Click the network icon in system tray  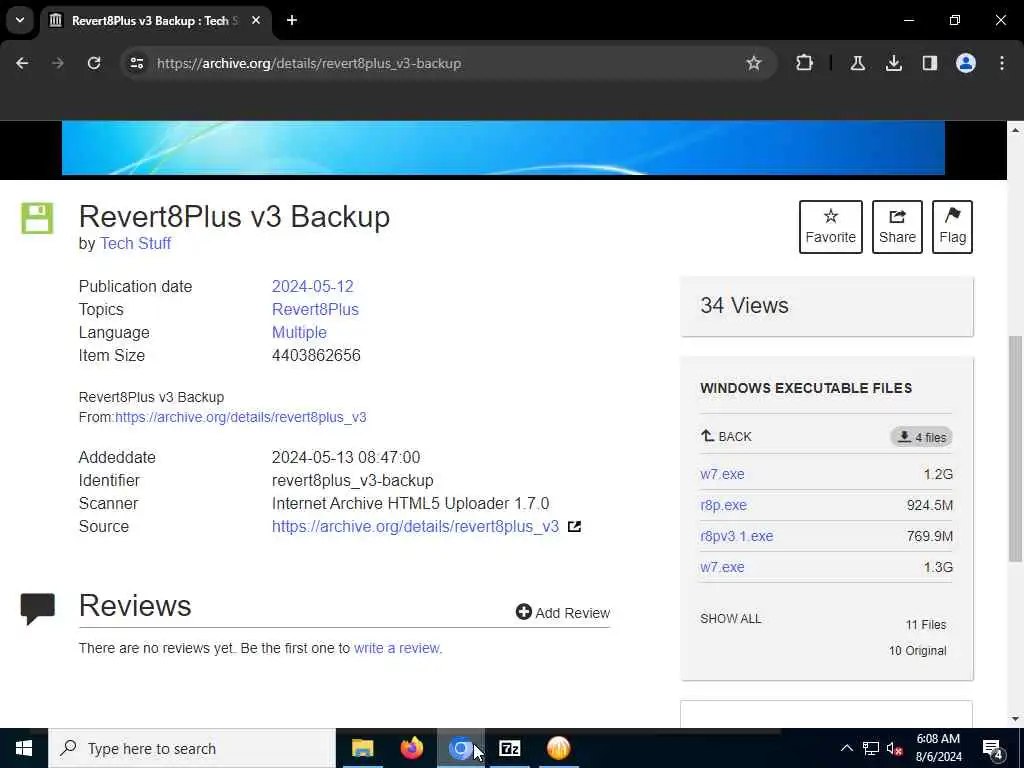[871, 748]
